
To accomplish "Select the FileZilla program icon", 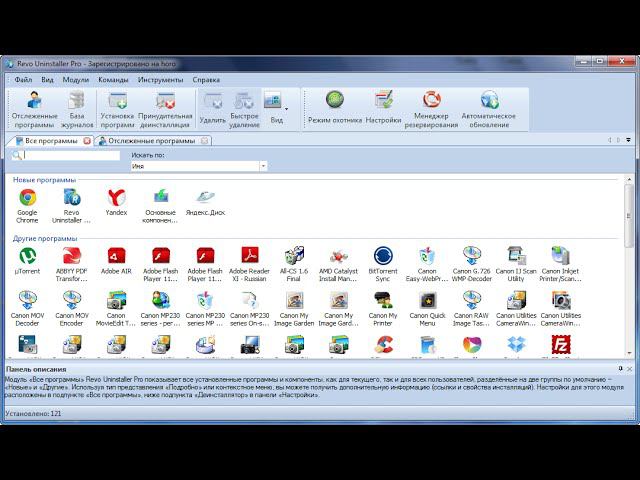I will click(x=561, y=345).
